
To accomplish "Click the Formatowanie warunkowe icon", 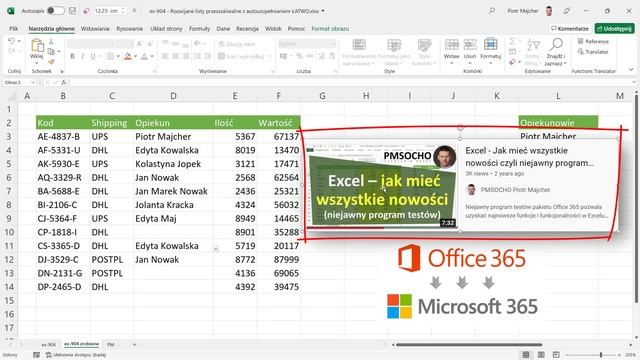I will (359, 44).
